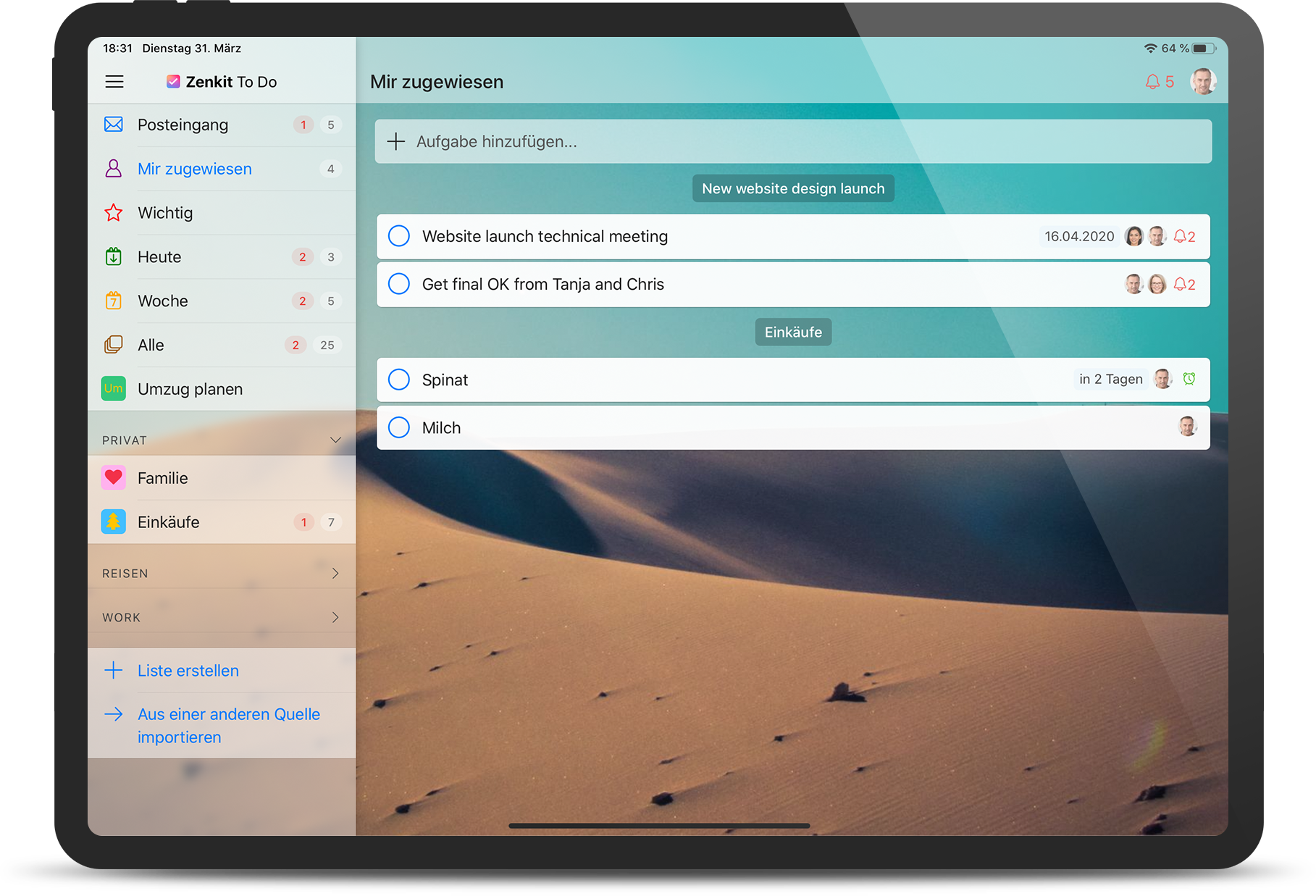Click the Alle stacked lists icon

pos(114,345)
